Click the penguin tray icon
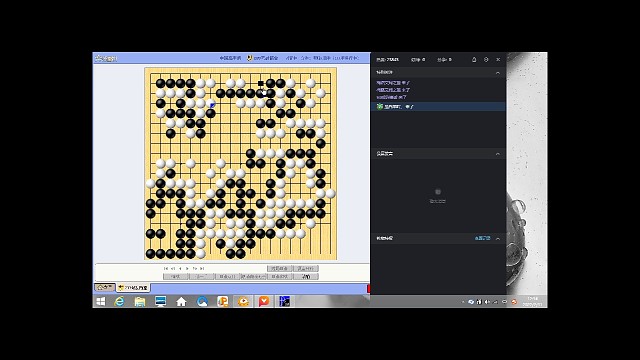The width and height of the screenshot is (640, 360). 479,302
